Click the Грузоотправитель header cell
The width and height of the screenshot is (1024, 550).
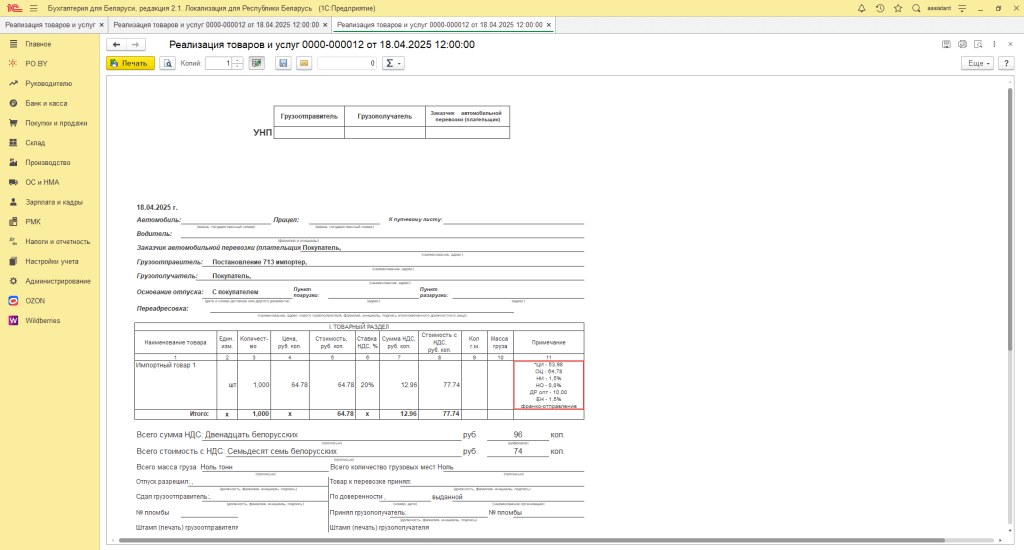(x=309, y=116)
